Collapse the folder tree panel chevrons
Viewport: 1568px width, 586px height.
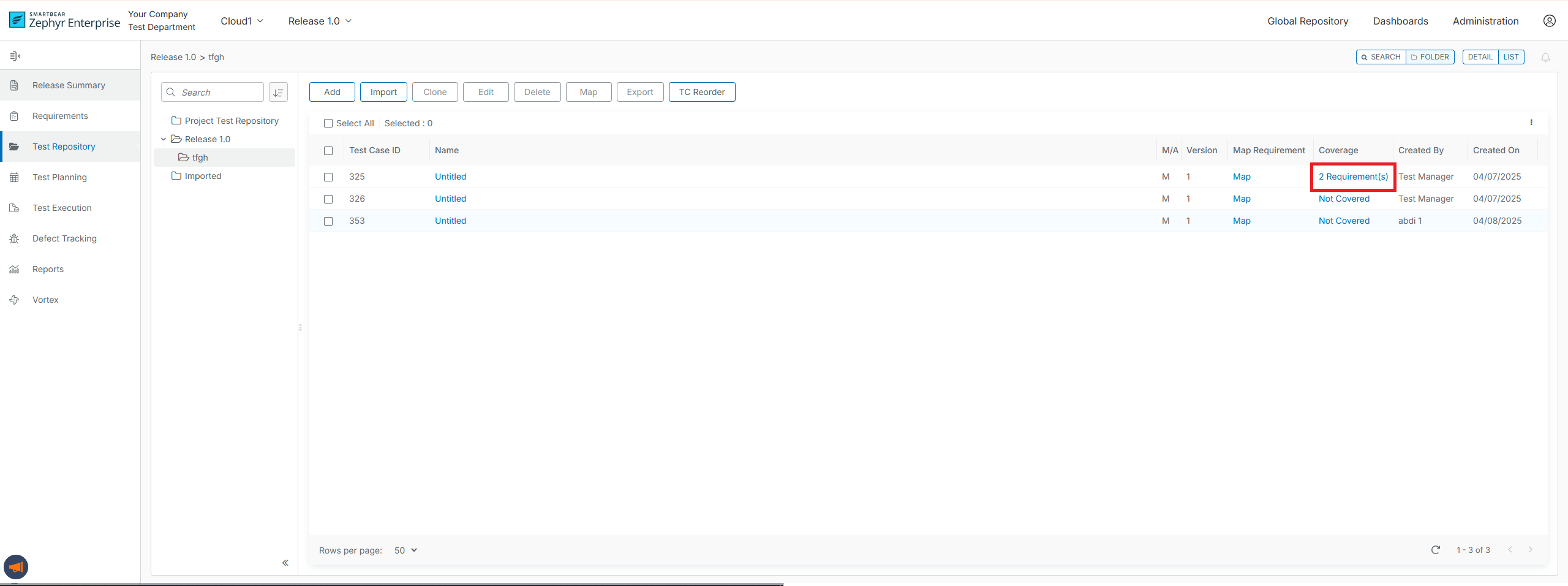click(285, 563)
